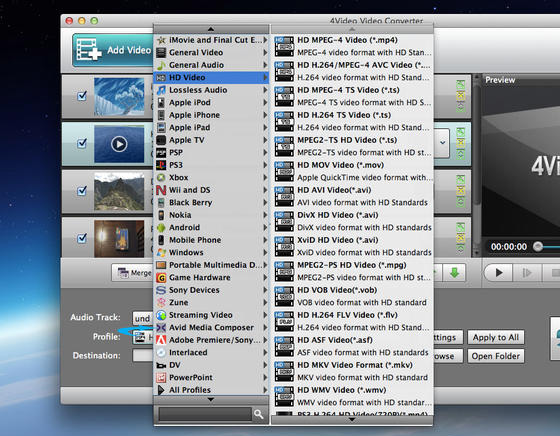Click the Adobe Premiere A logo icon

161,340
